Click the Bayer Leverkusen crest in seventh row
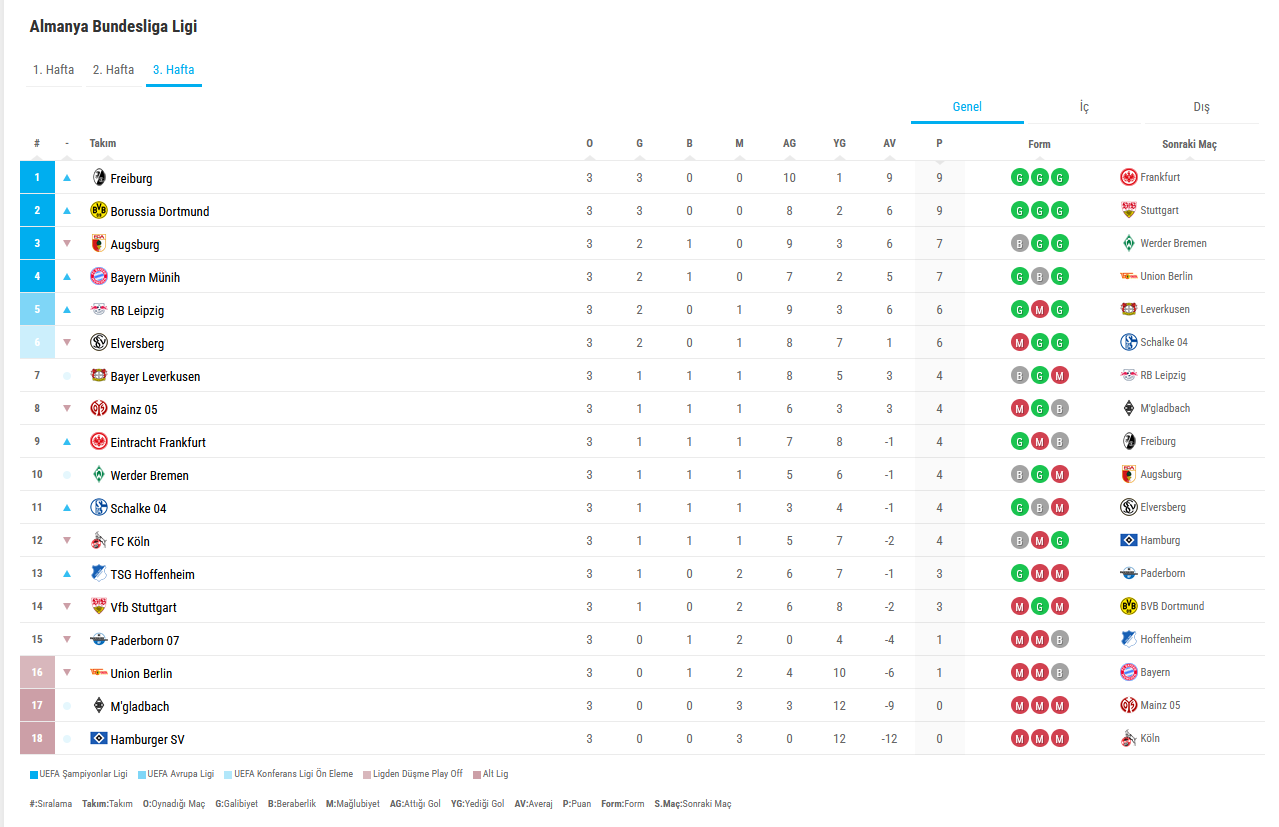The width and height of the screenshot is (1279, 827). click(x=98, y=375)
